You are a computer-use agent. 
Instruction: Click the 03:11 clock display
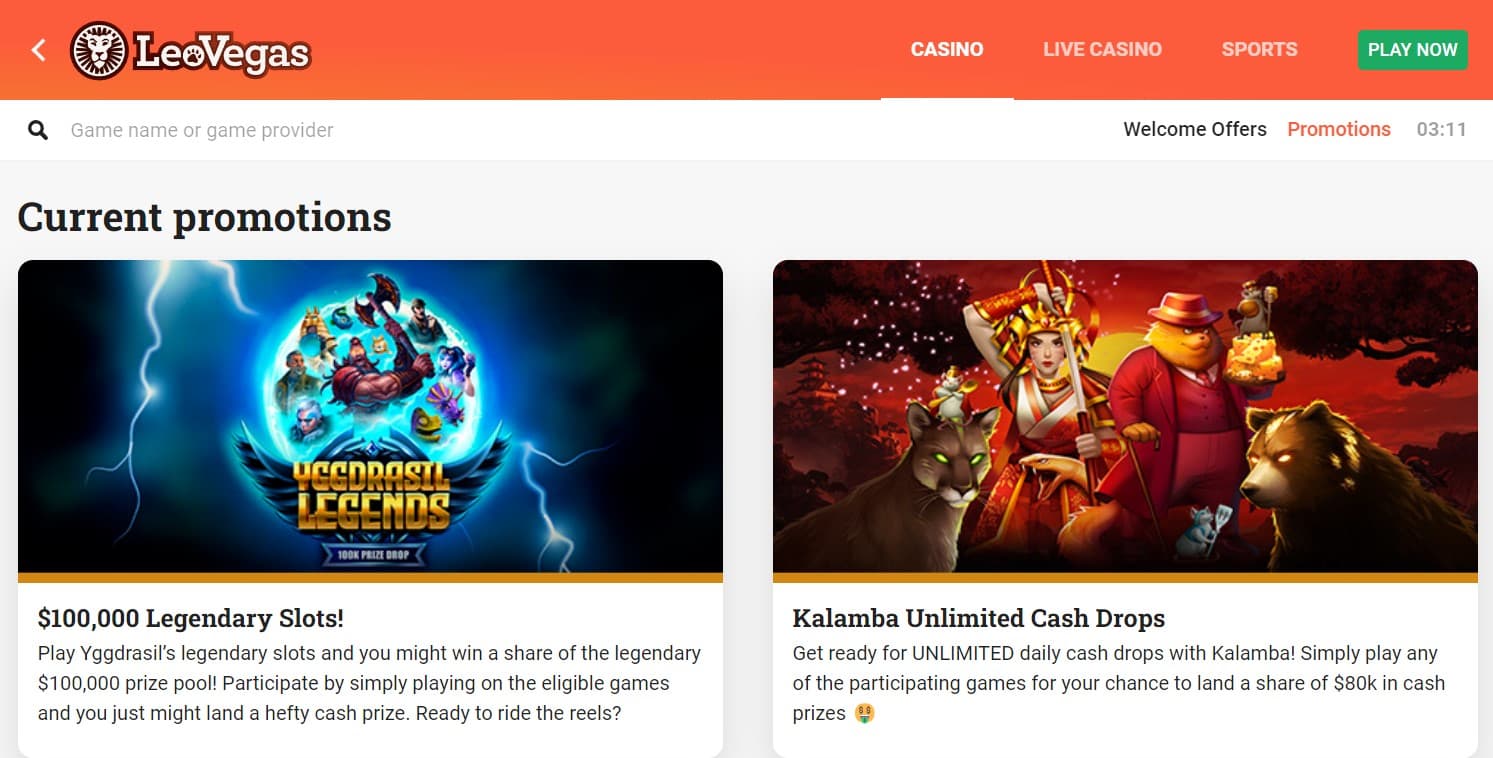click(1441, 129)
